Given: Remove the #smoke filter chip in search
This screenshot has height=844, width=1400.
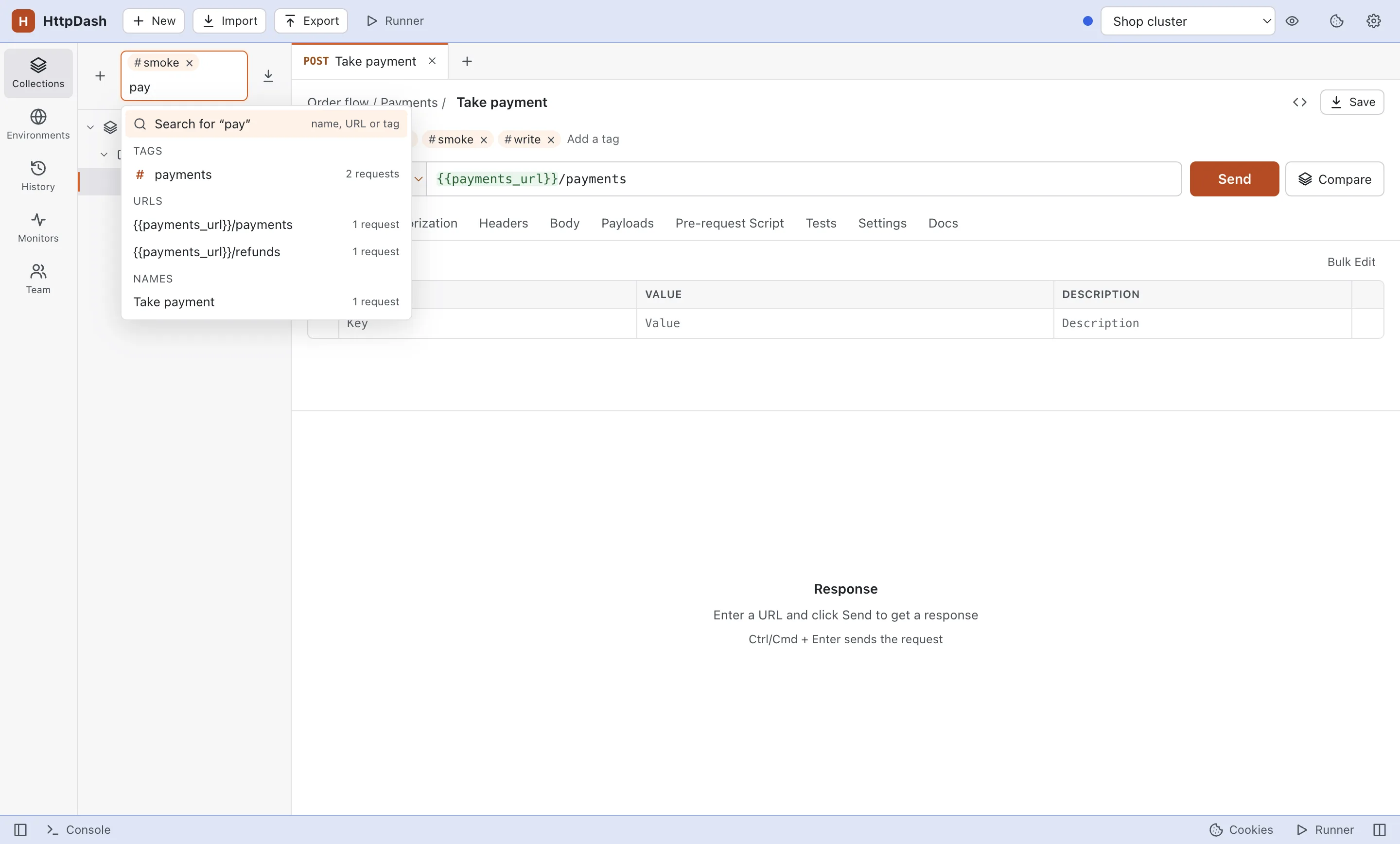Looking at the screenshot, I should pyautogui.click(x=189, y=63).
